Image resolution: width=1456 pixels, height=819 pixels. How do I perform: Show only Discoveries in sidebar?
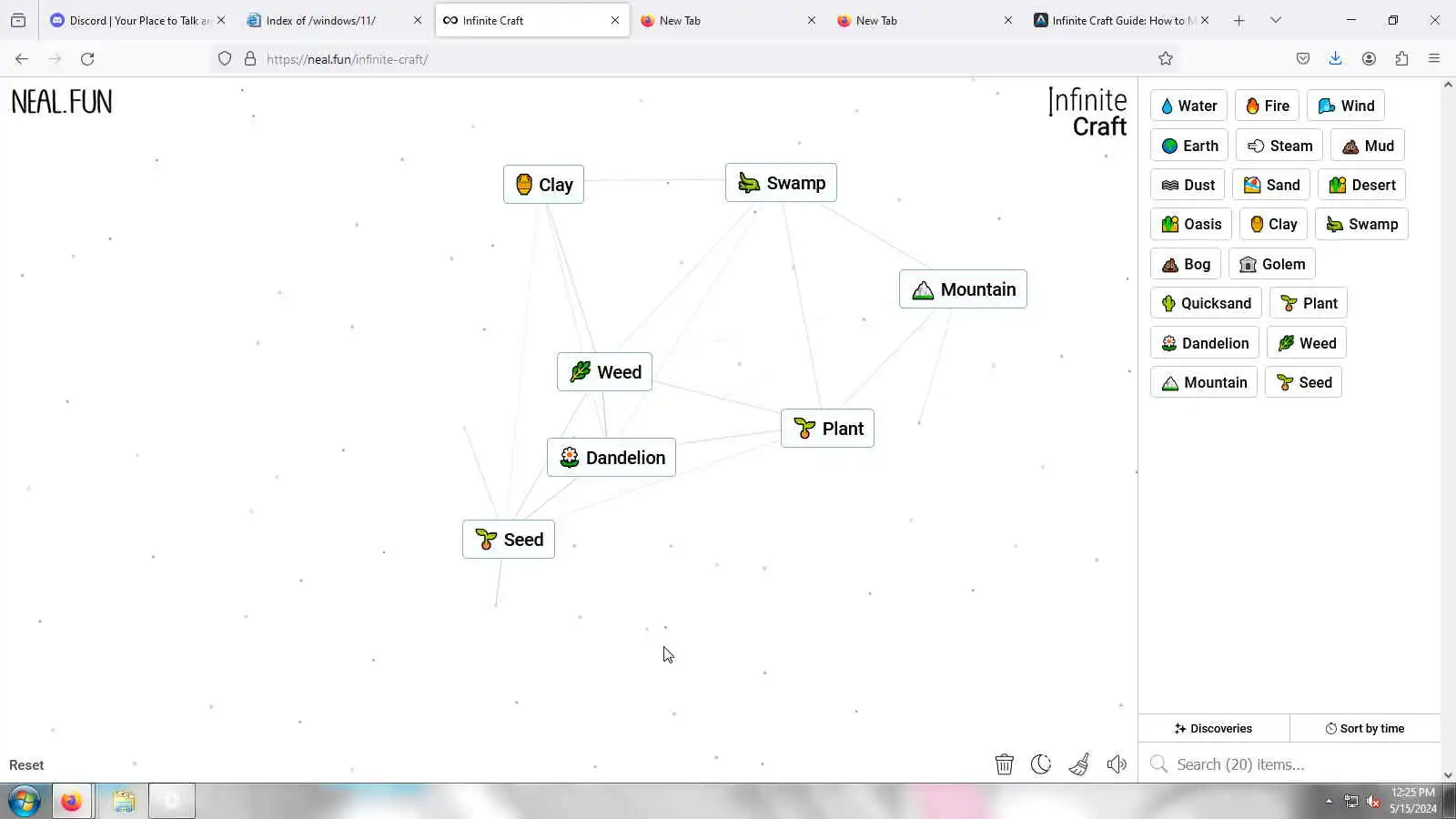pyautogui.click(x=1214, y=728)
